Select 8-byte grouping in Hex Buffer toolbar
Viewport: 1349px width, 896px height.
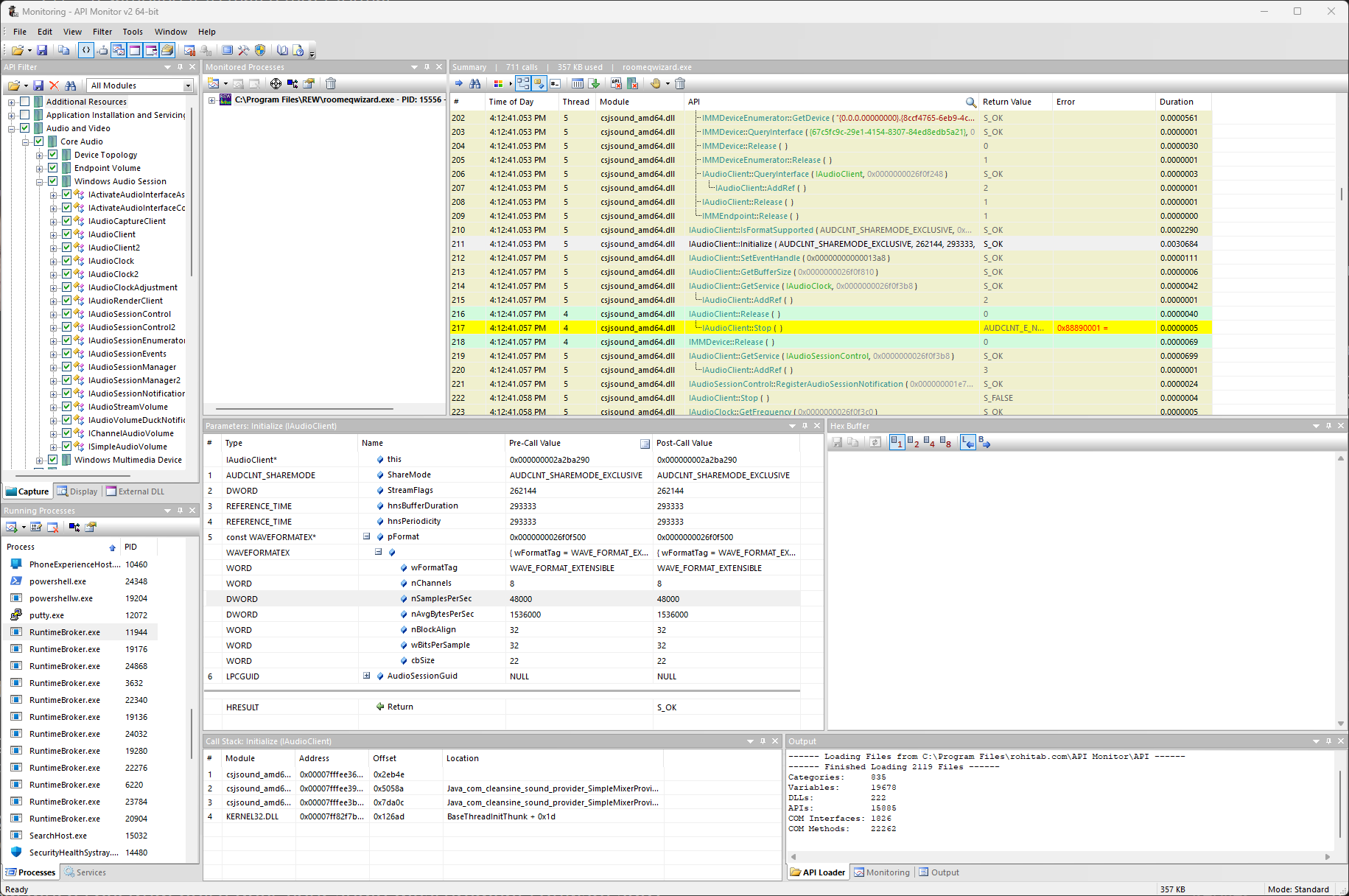point(945,442)
